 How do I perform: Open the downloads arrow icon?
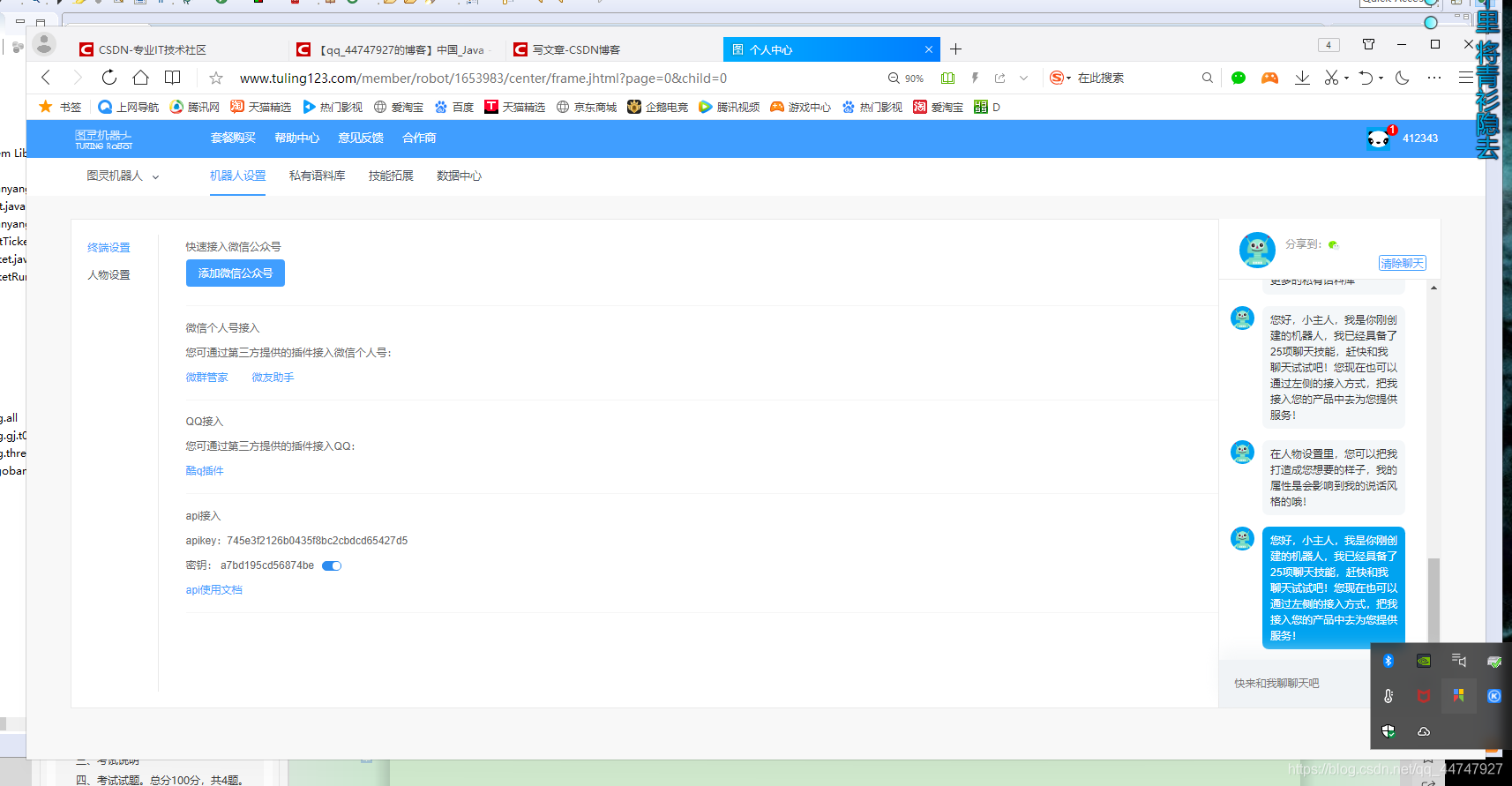pos(1302,78)
